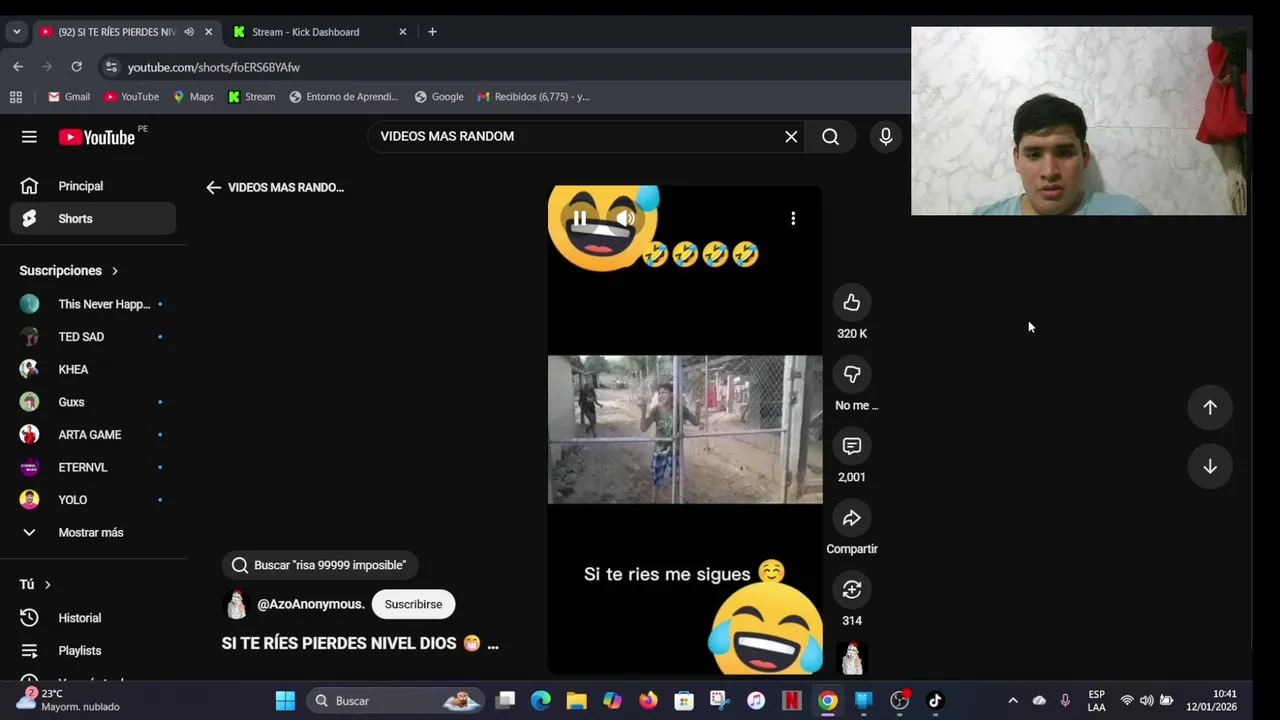This screenshot has height=720, width=1280.
Task: Mute the short with the speaker icon
Action: coord(626,218)
